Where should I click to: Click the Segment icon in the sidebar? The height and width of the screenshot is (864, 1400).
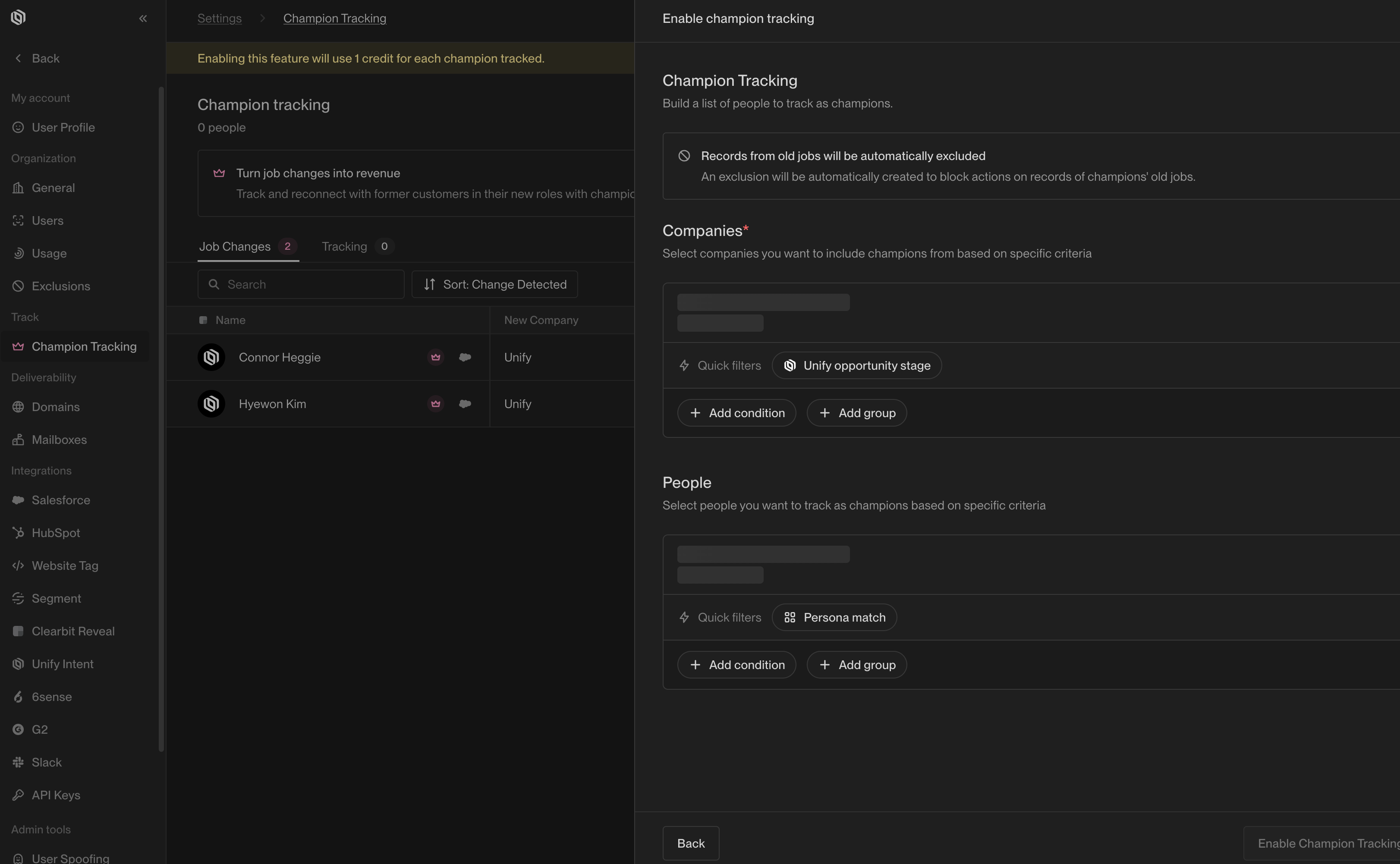tap(18, 598)
